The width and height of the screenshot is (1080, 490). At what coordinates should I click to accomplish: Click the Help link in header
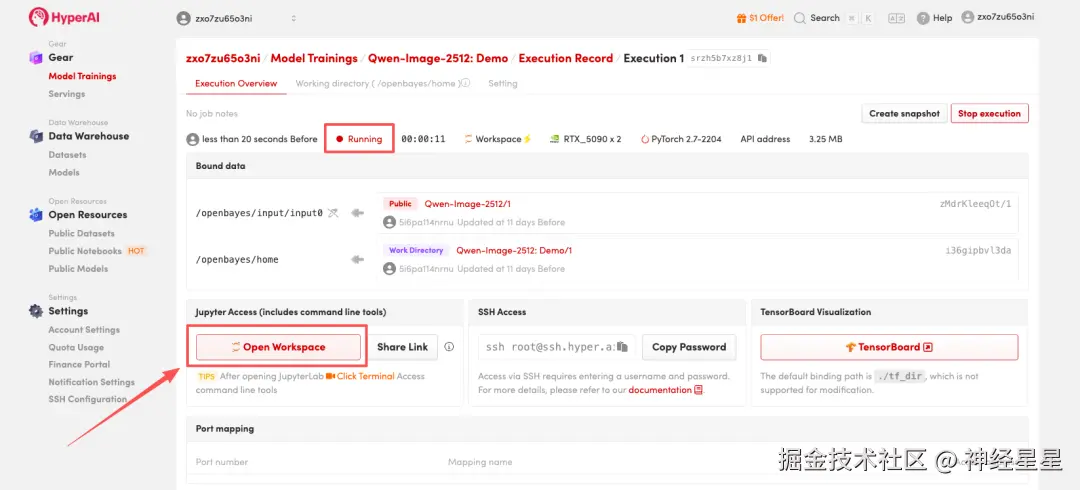click(942, 19)
